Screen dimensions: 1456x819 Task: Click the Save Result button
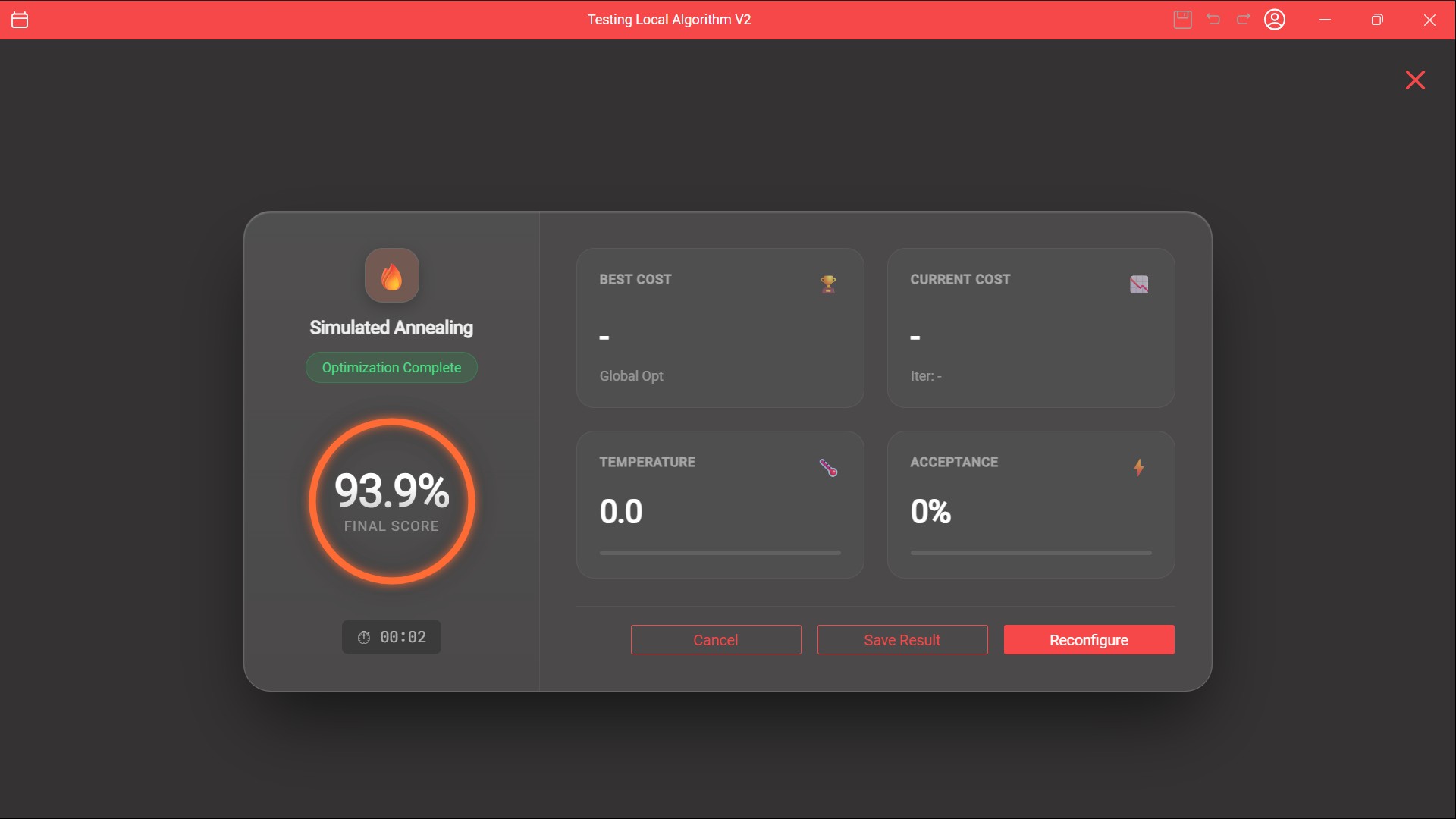902,640
